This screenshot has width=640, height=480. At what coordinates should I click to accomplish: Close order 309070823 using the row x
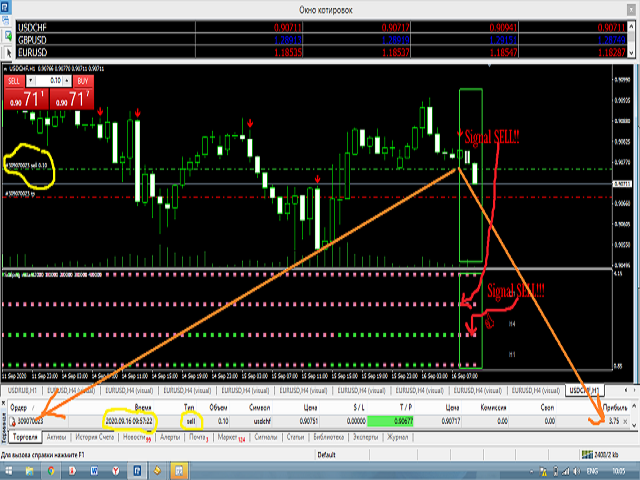coord(625,422)
